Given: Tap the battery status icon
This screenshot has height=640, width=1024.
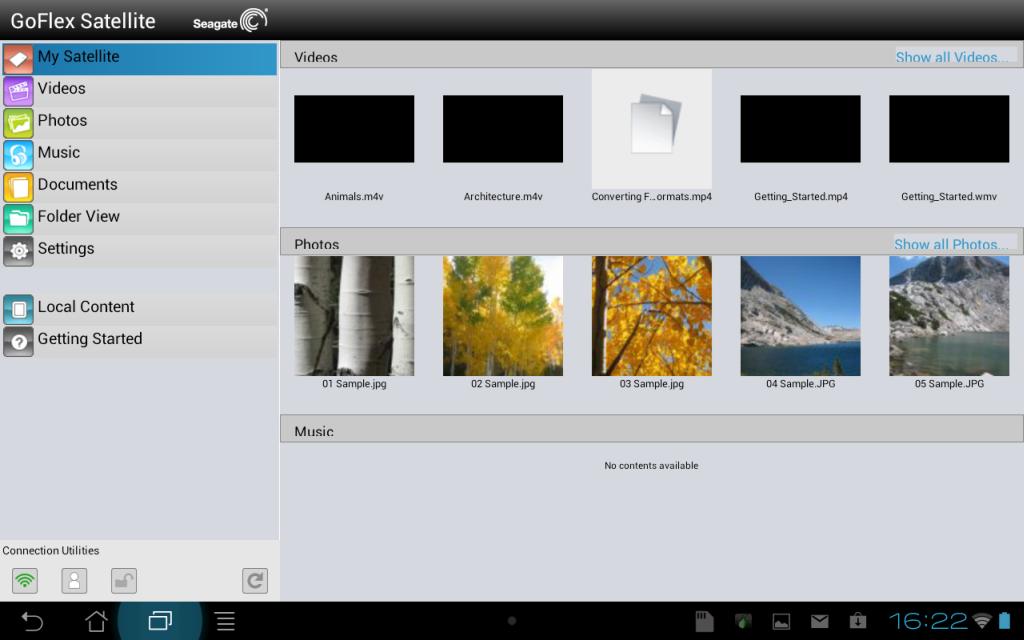Looking at the screenshot, I should pos(1004,620).
